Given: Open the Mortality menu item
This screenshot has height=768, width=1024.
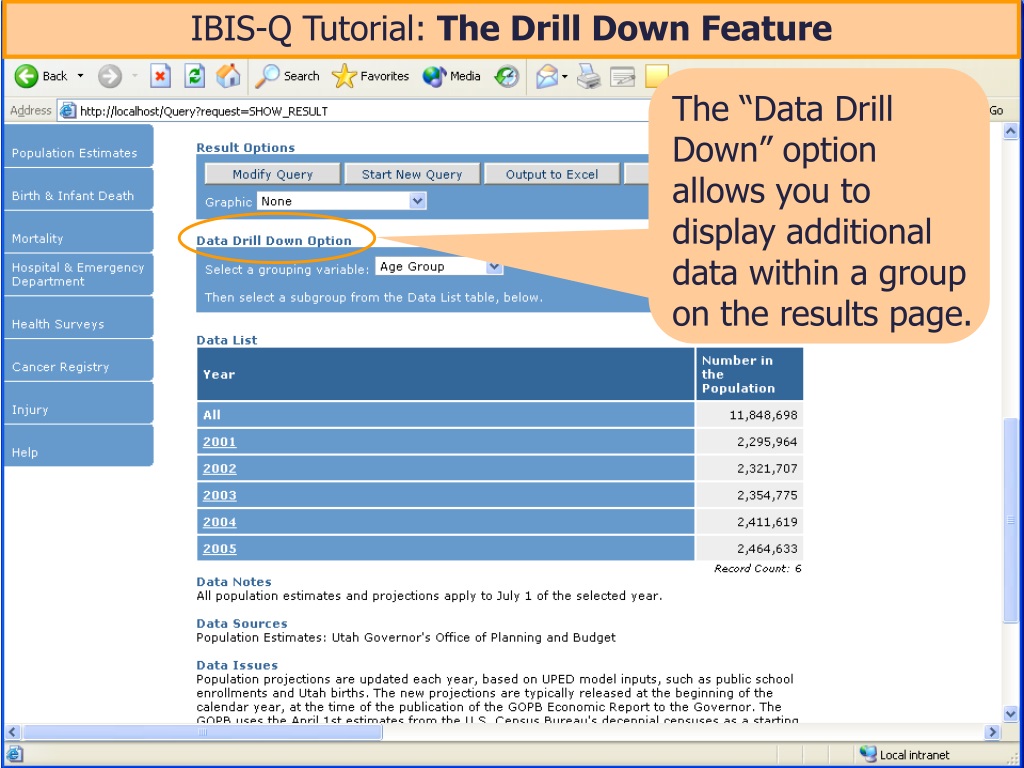Looking at the screenshot, I should tap(78, 232).
